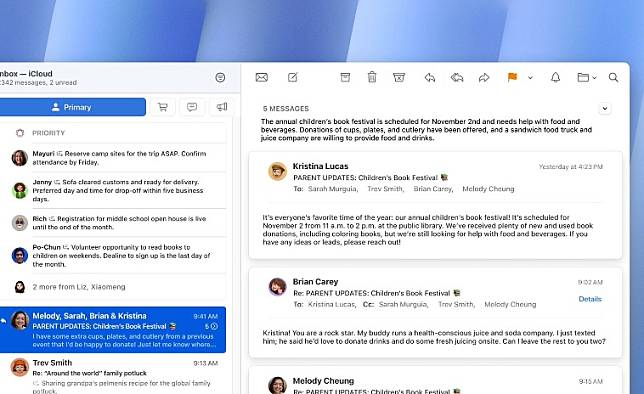Archive the selected conversation
Image resolution: width=644 pixels, height=394 pixels.
click(345, 77)
